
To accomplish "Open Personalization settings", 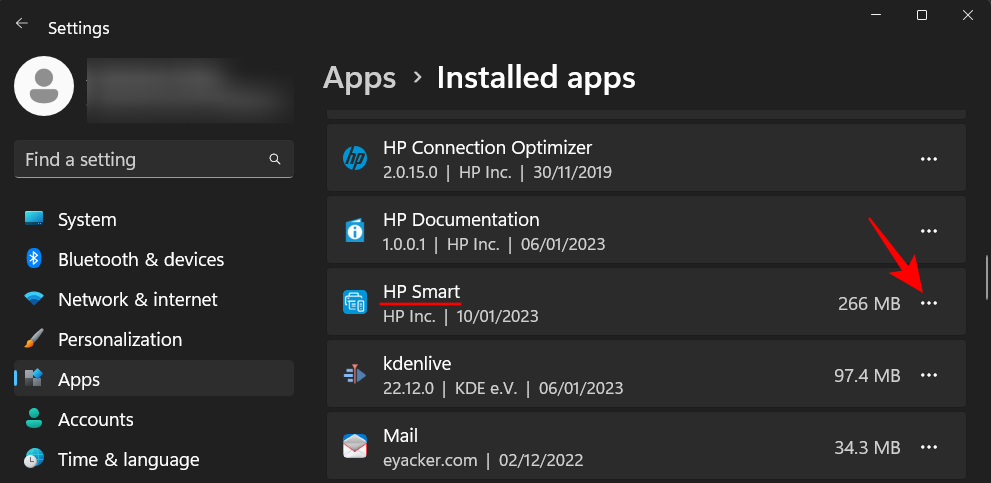I will (x=120, y=339).
